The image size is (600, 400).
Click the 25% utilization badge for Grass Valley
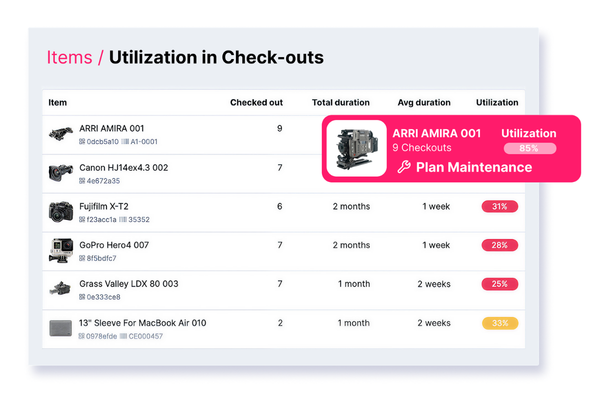coord(500,284)
